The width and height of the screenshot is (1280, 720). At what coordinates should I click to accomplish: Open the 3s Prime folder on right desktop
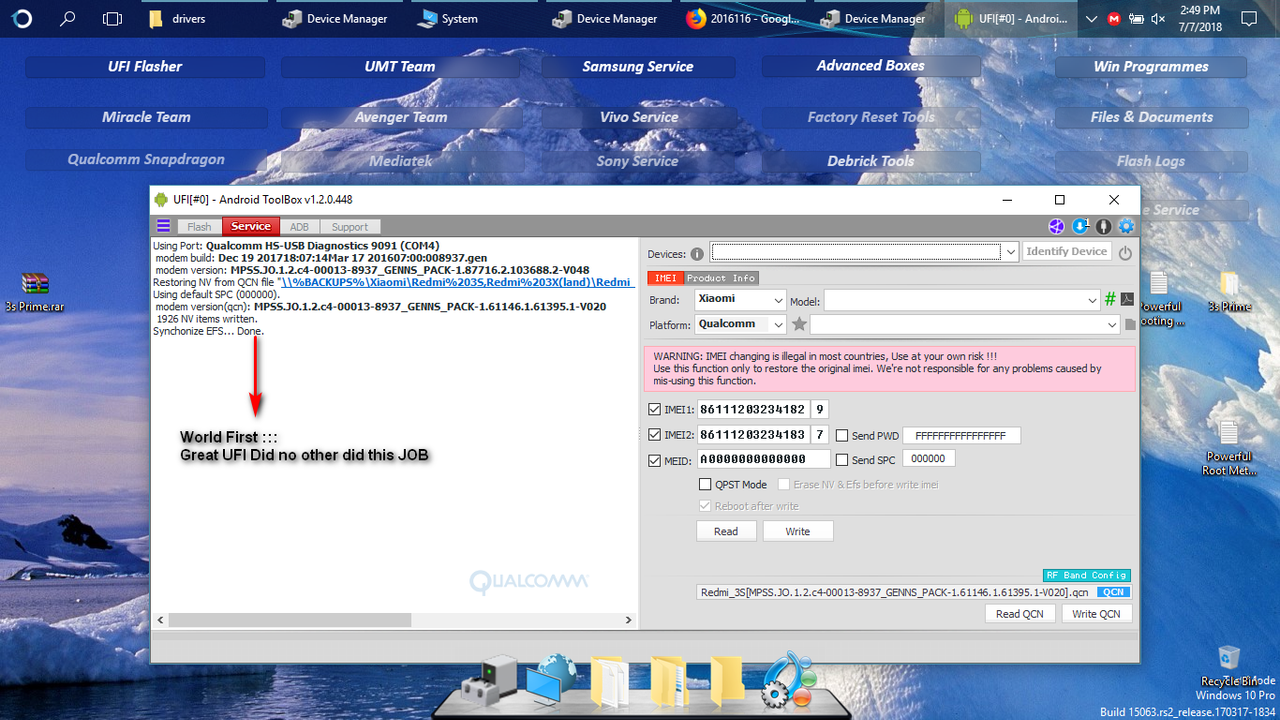[x=1229, y=293]
